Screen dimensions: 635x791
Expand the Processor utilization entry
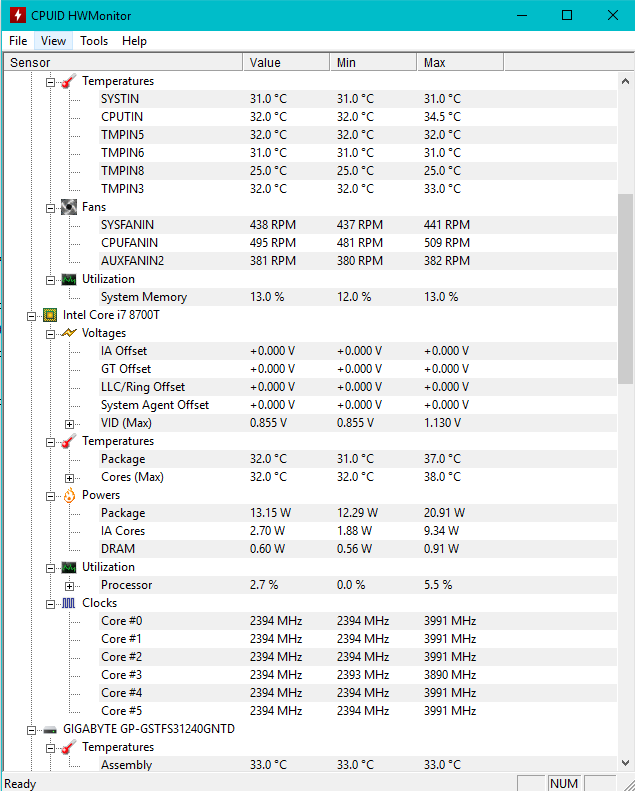[70, 585]
